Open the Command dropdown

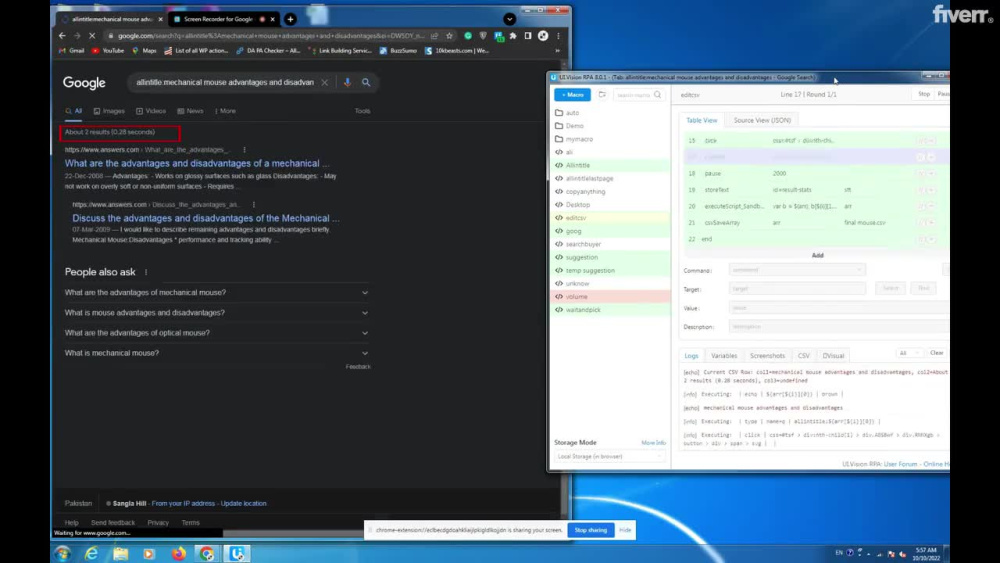coord(797,270)
